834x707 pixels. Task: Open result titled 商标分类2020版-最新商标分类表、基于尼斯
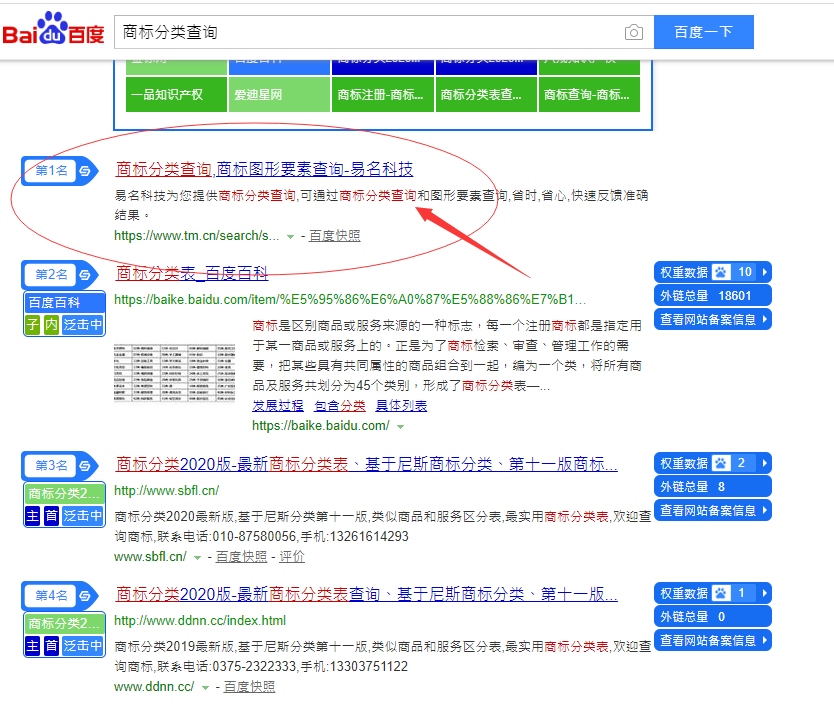point(366,464)
